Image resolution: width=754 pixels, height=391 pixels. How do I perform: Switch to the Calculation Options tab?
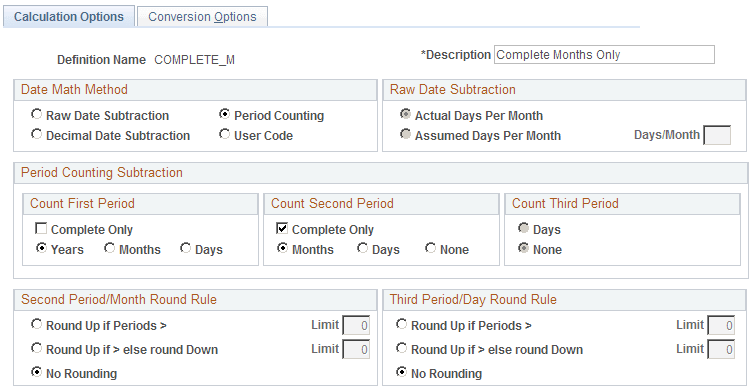(x=69, y=17)
